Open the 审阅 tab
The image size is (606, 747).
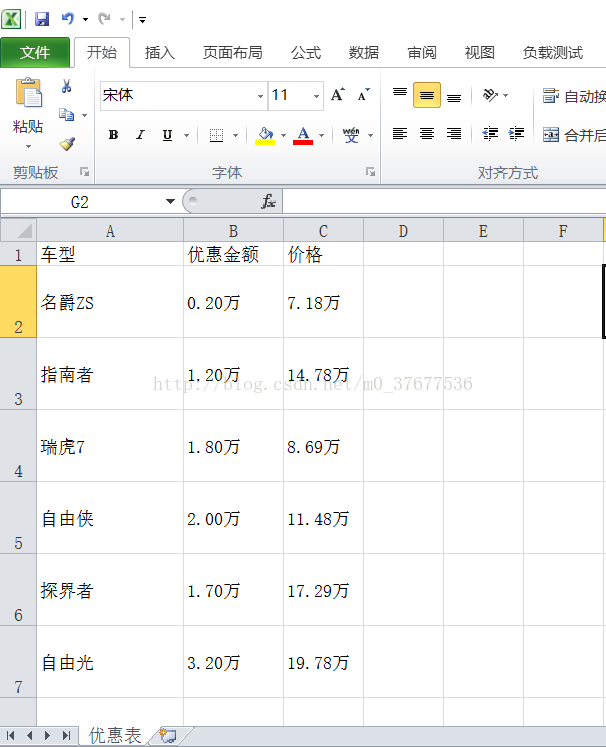pos(422,52)
